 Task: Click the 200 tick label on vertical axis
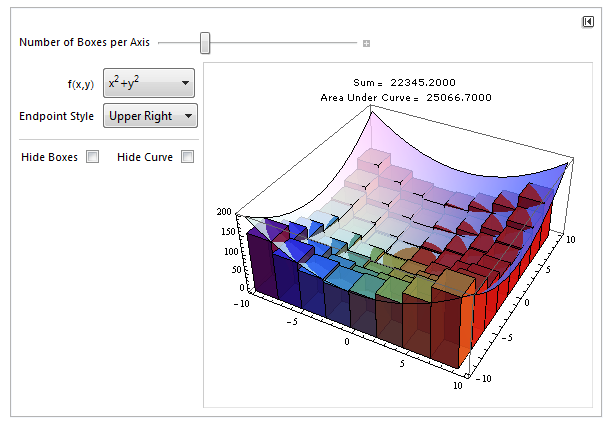(x=222, y=213)
